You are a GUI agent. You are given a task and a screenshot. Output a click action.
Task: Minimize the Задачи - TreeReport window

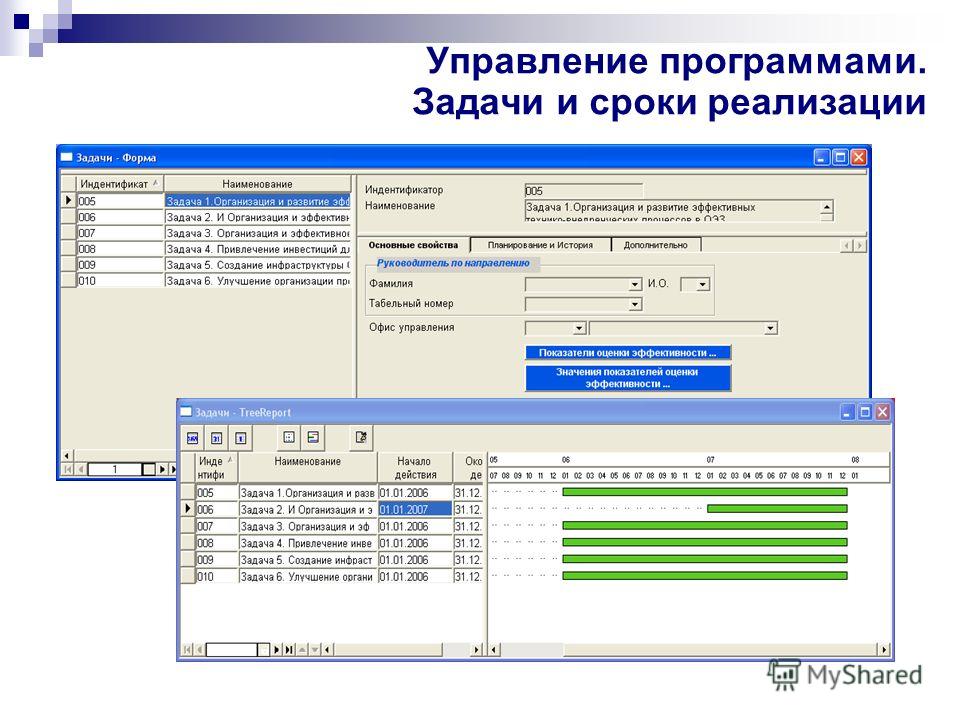point(847,412)
